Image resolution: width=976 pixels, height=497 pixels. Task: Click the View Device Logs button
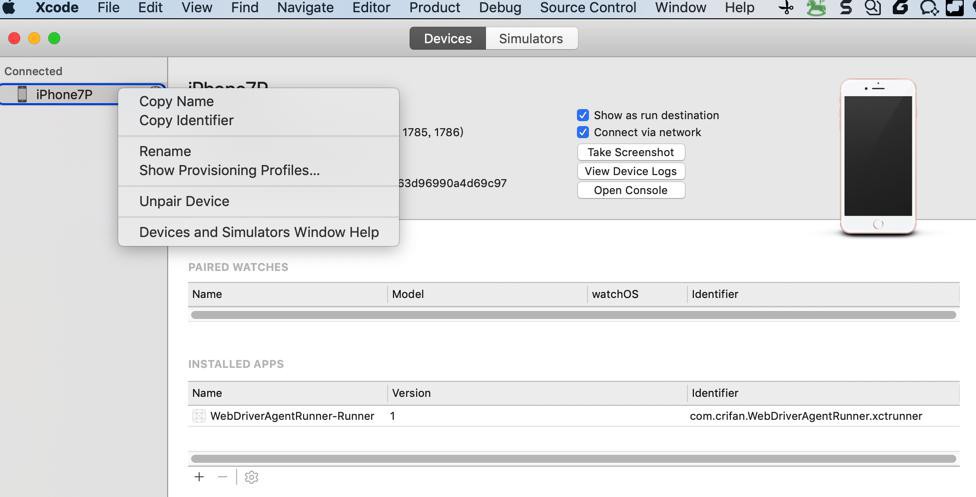coord(631,171)
